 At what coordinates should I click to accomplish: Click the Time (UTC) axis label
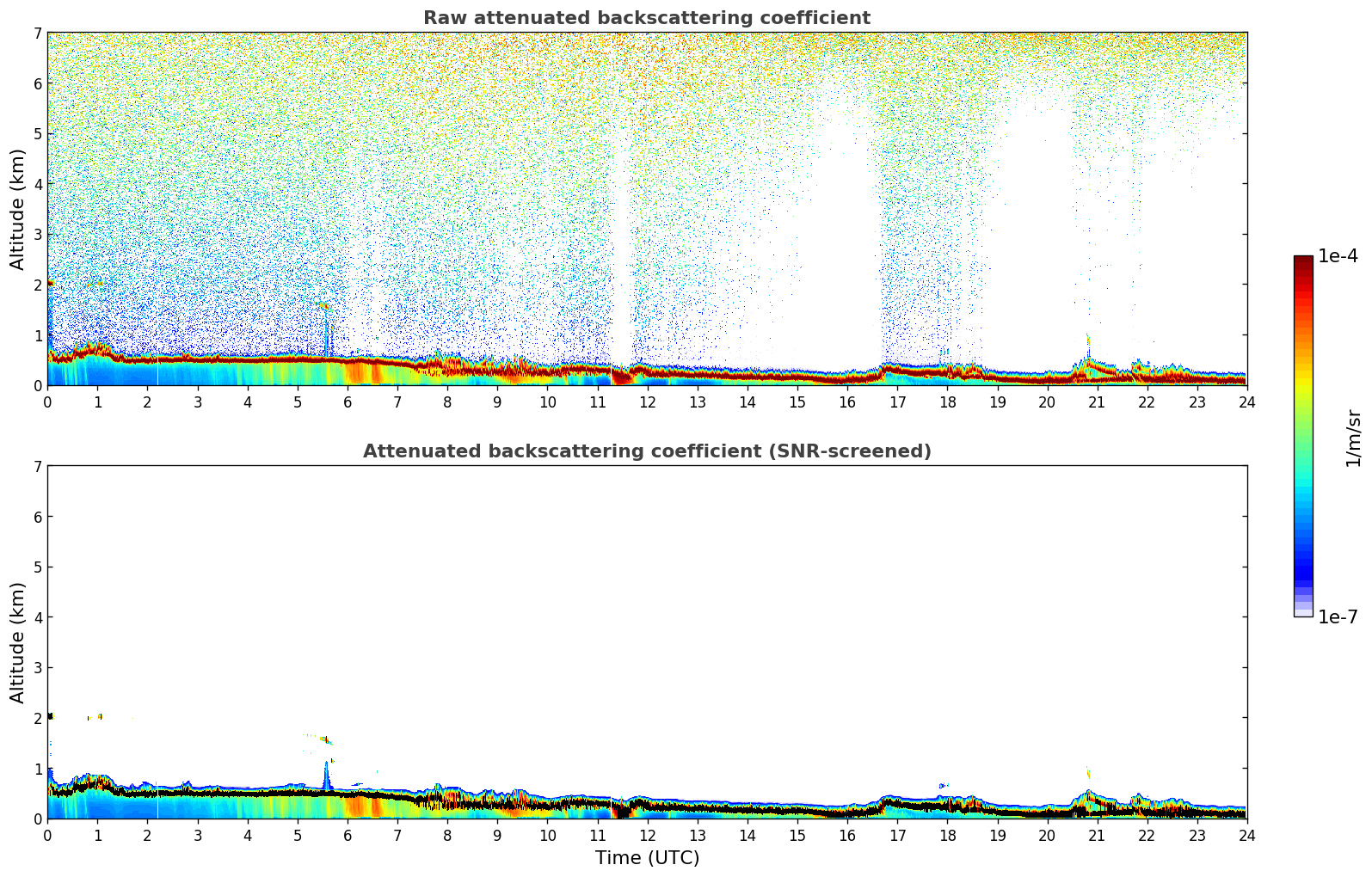pyautogui.click(x=647, y=858)
